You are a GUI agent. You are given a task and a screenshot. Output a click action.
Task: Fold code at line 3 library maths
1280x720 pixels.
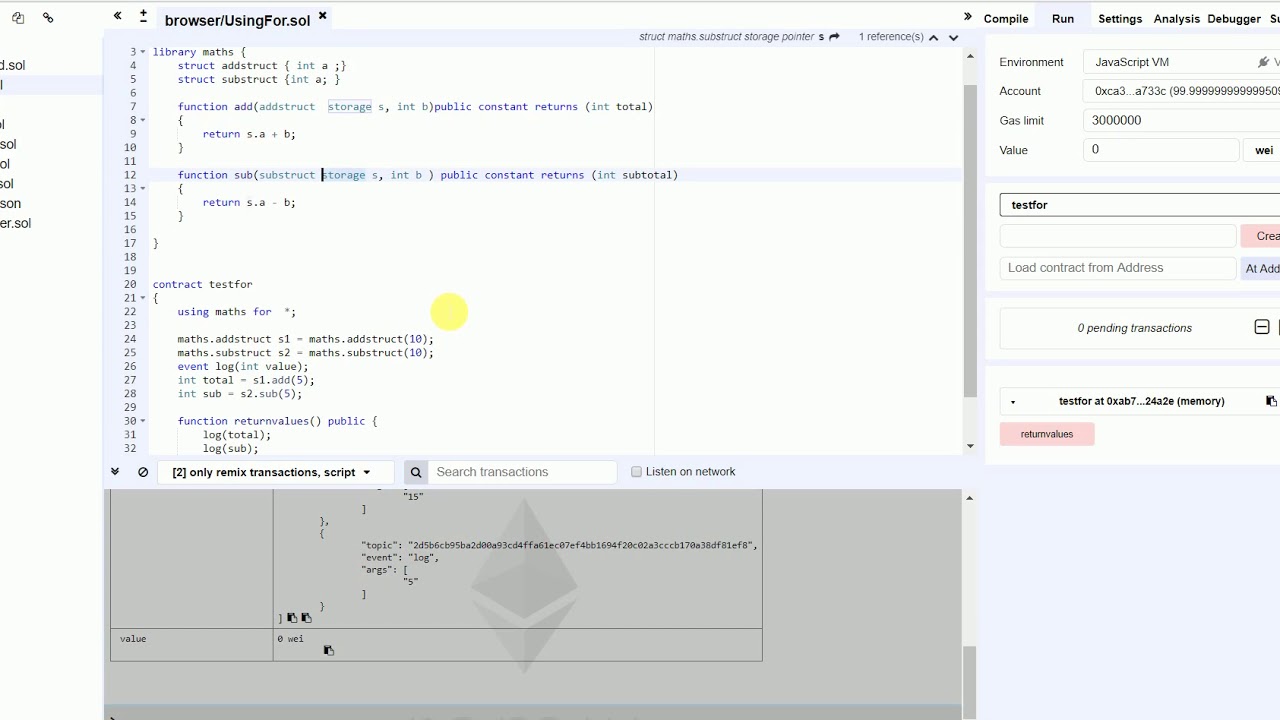click(143, 51)
